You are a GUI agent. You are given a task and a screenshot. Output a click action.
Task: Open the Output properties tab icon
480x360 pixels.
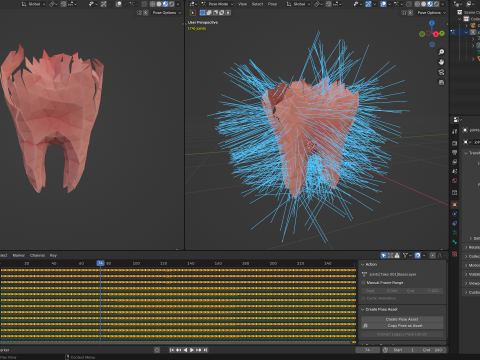[x=455, y=152]
